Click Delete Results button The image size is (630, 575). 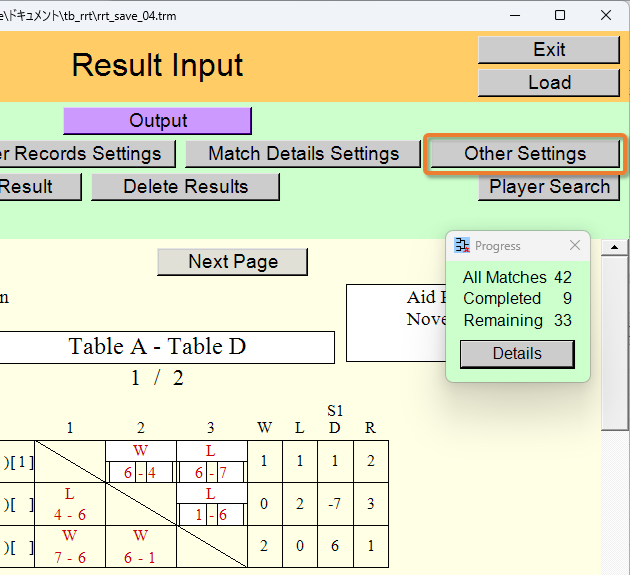tap(185, 187)
